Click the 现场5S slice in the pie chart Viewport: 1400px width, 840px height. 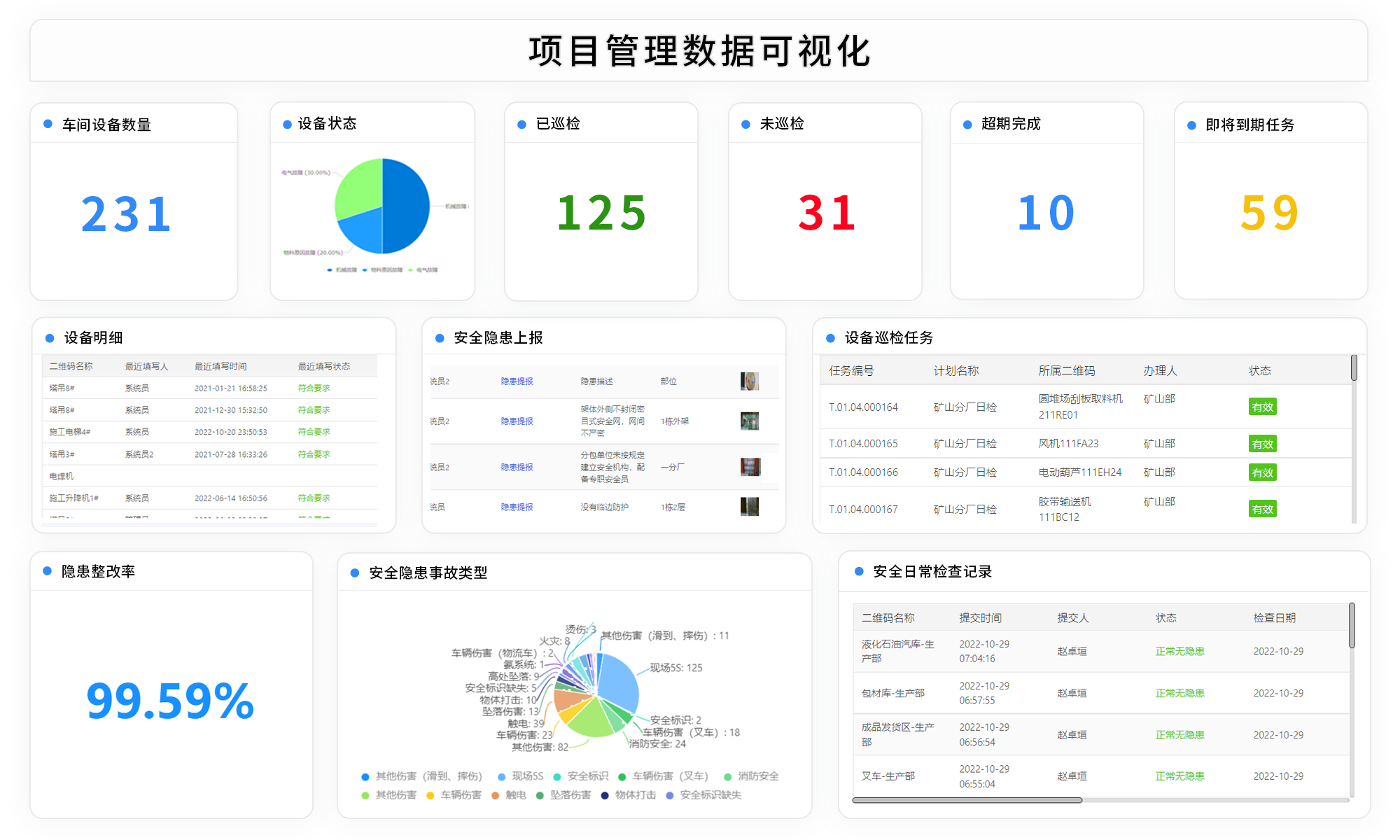pyautogui.click(x=618, y=680)
